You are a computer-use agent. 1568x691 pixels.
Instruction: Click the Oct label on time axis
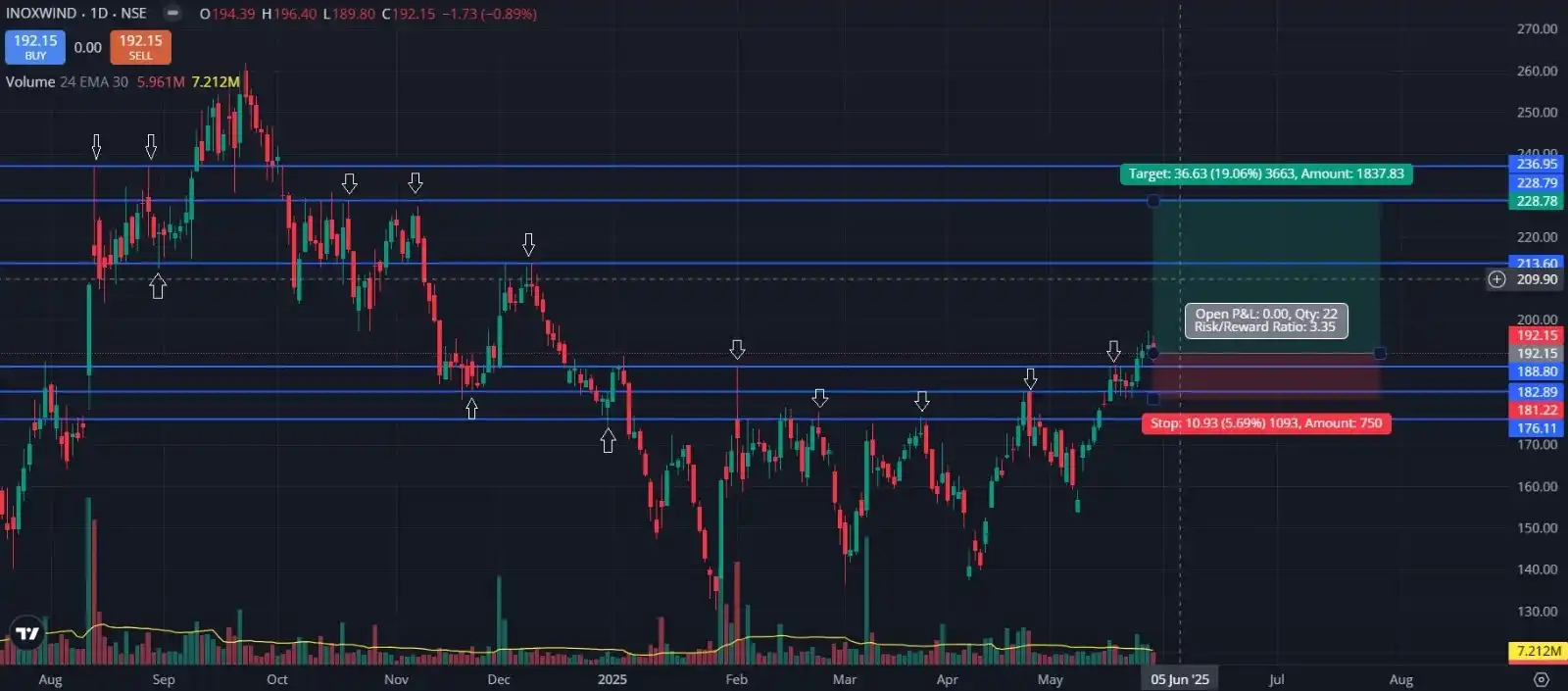pos(277,679)
